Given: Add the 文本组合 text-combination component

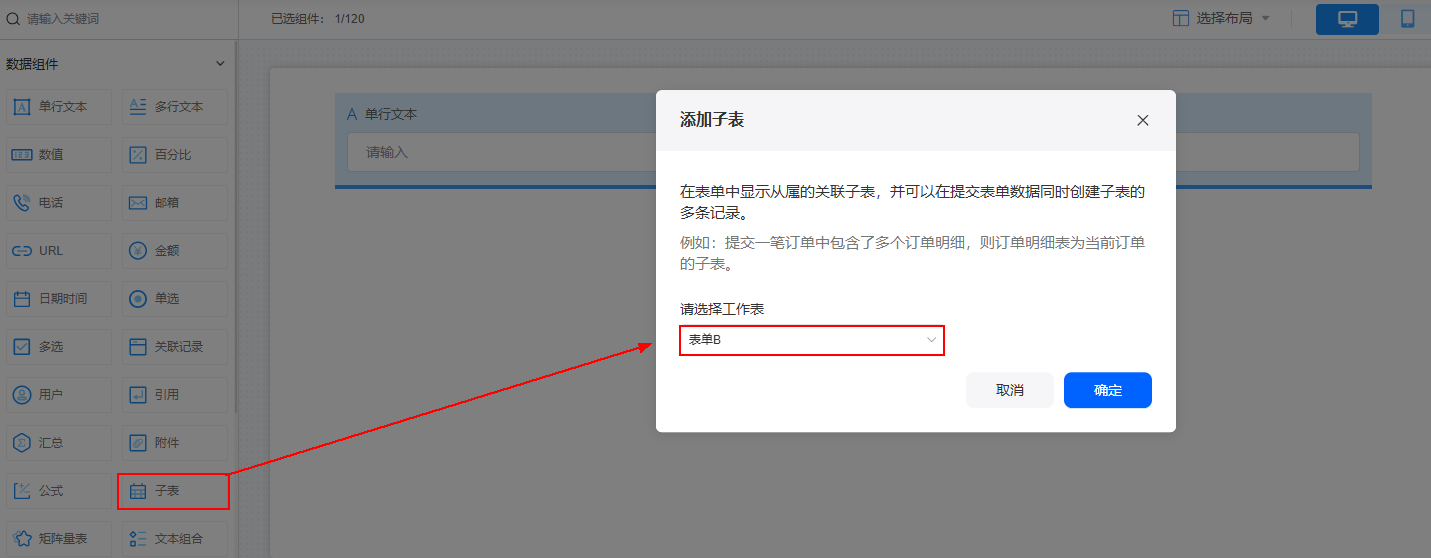Looking at the screenshot, I should pyautogui.click(x=175, y=539).
